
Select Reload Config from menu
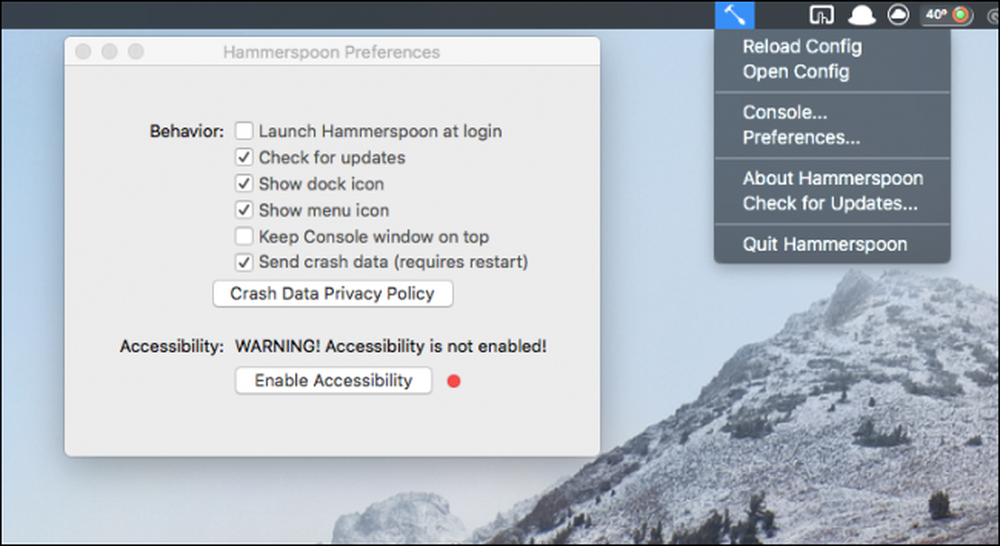coord(832,47)
